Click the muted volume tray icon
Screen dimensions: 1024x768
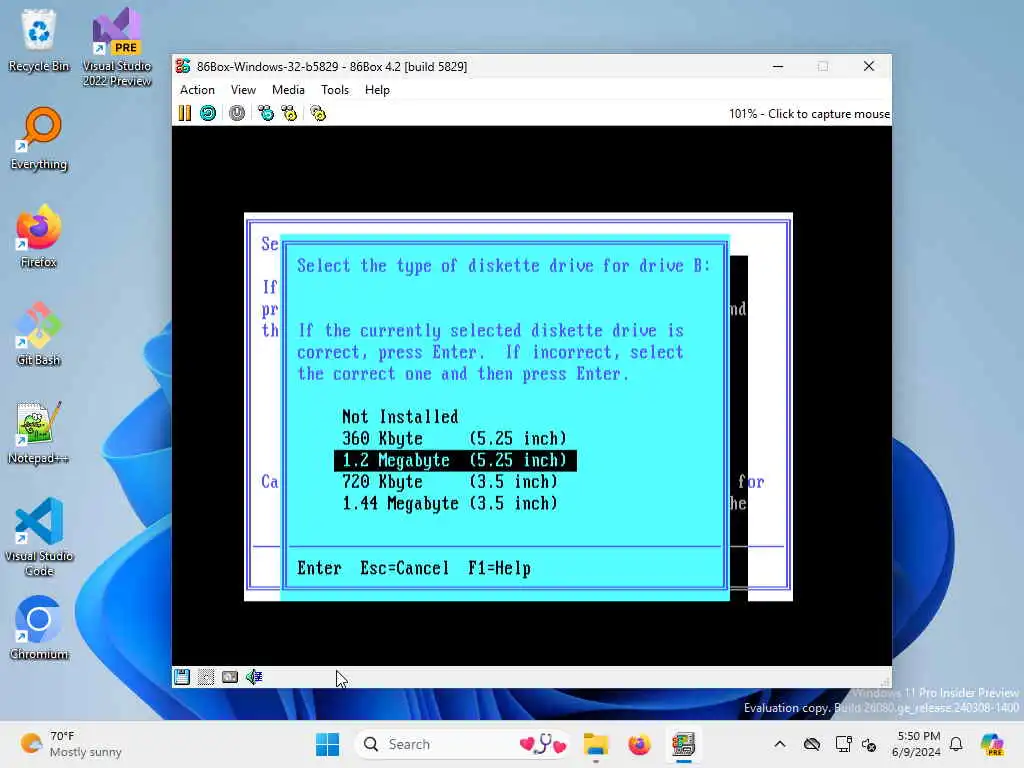click(x=869, y=744)
